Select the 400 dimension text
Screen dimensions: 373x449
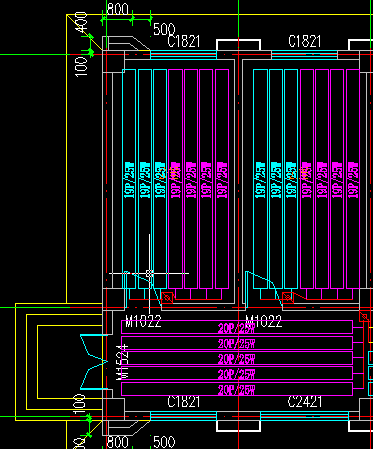click(x=82, y=23)
